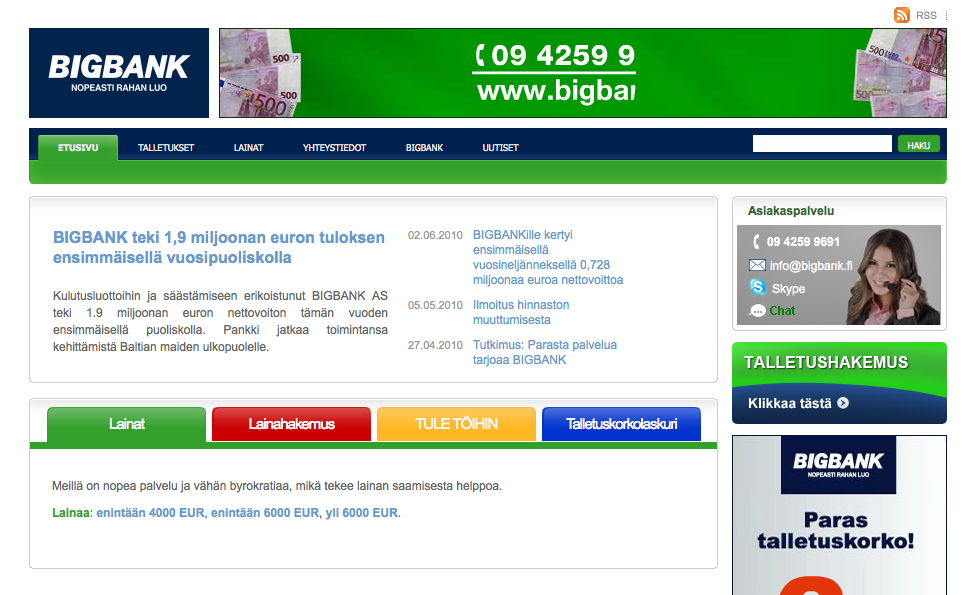Select the yellow TULE TÖIHIN tab
This screenshot has height=595, width=976.
click(x=456, y=424)
